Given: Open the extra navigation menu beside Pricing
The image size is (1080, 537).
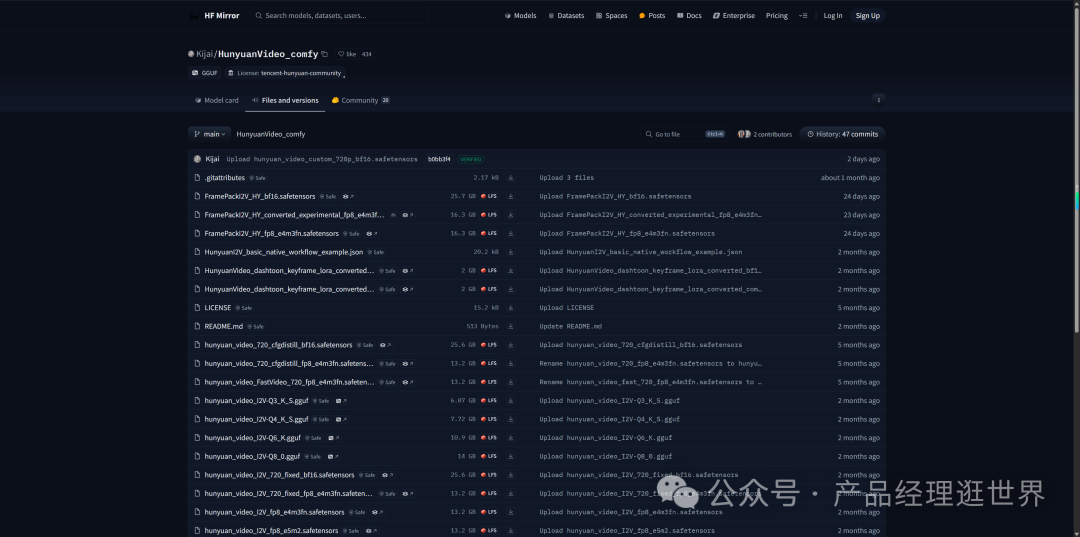Looking at the screenshot, I should (x=802, y=15).
